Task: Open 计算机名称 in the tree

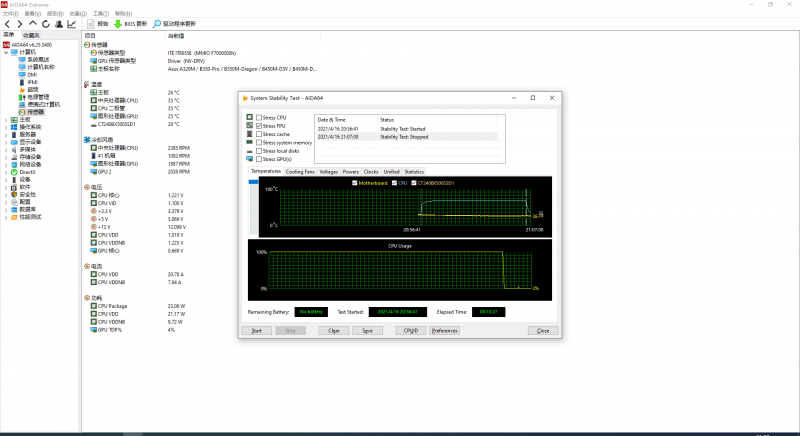Action: [x=37, y=67]
